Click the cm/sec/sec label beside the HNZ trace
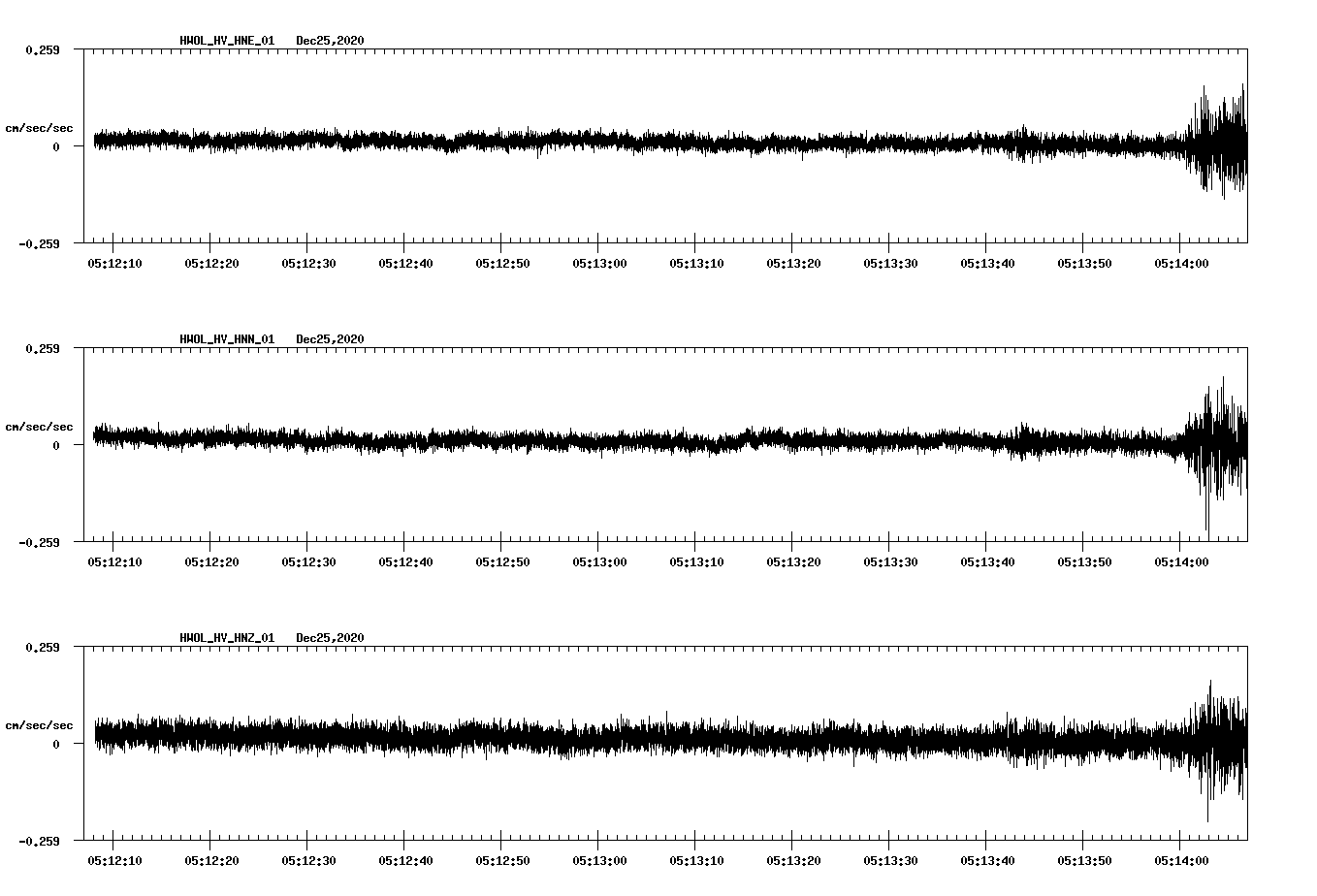1317x896 pixels. (40, 725)
